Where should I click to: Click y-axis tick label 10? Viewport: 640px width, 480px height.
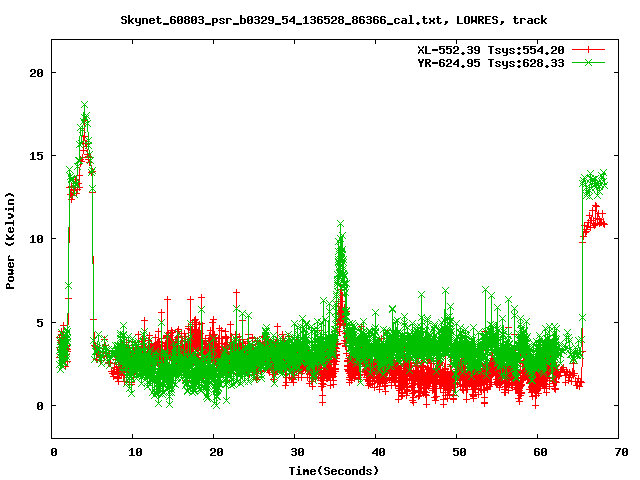(x=36, y=239)
